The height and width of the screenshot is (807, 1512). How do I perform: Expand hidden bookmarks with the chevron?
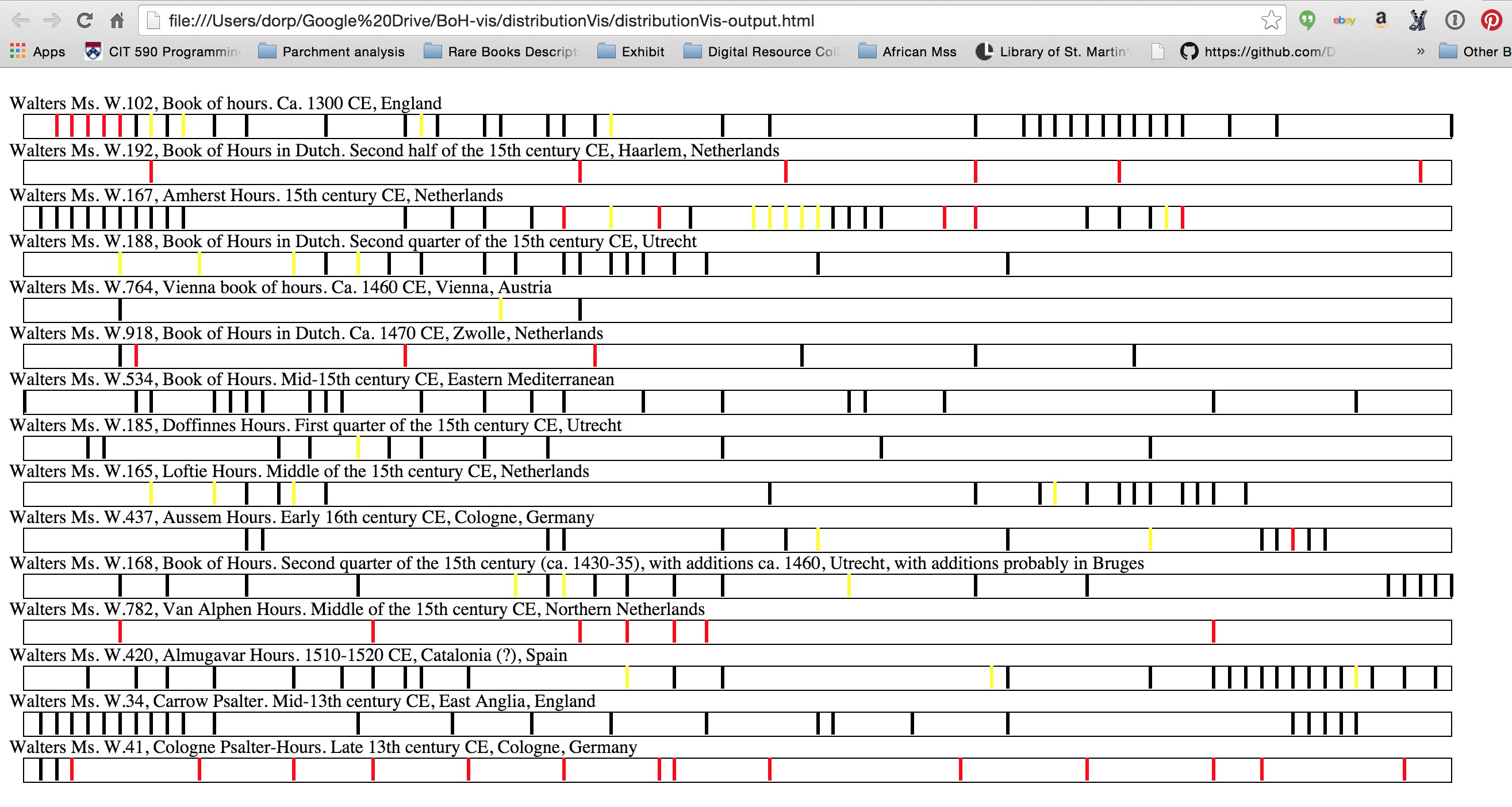point(1421,52)
